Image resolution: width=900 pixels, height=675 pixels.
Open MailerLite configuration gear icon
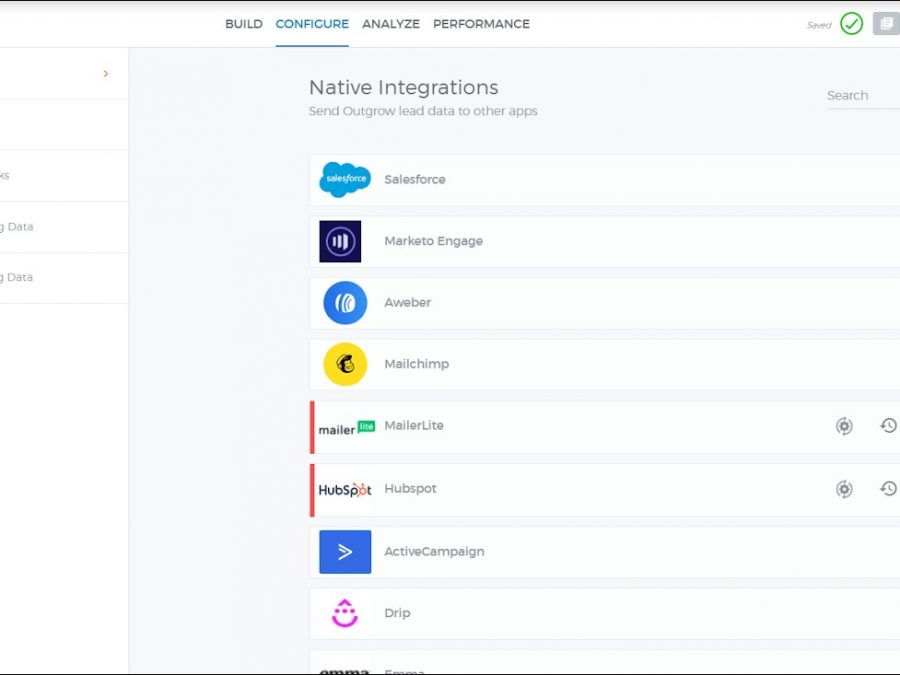point(844,426)
